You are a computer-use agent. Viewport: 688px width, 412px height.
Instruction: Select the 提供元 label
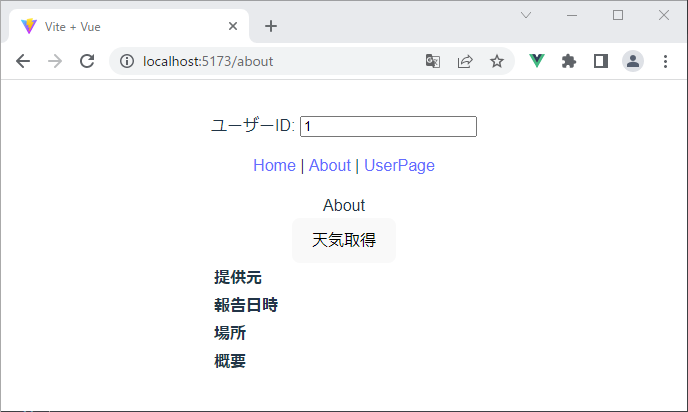(238, 277)
